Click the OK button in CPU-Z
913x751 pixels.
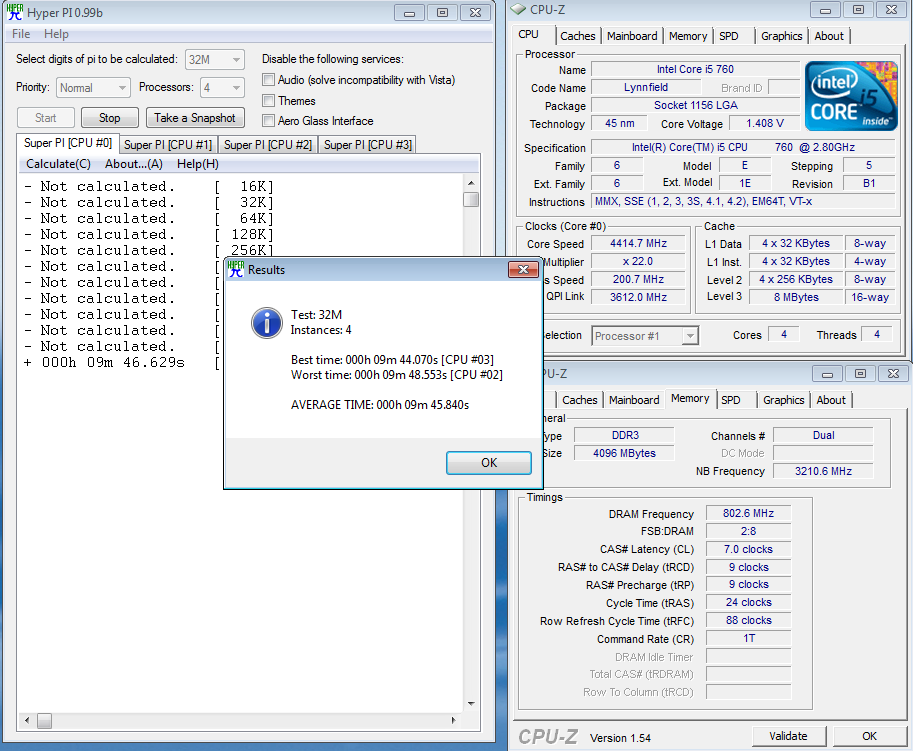[869, 736]
